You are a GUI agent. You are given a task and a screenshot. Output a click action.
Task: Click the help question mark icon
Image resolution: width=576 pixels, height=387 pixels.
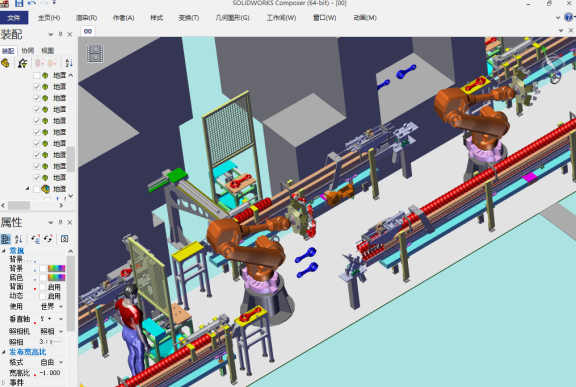coord(569,17)
